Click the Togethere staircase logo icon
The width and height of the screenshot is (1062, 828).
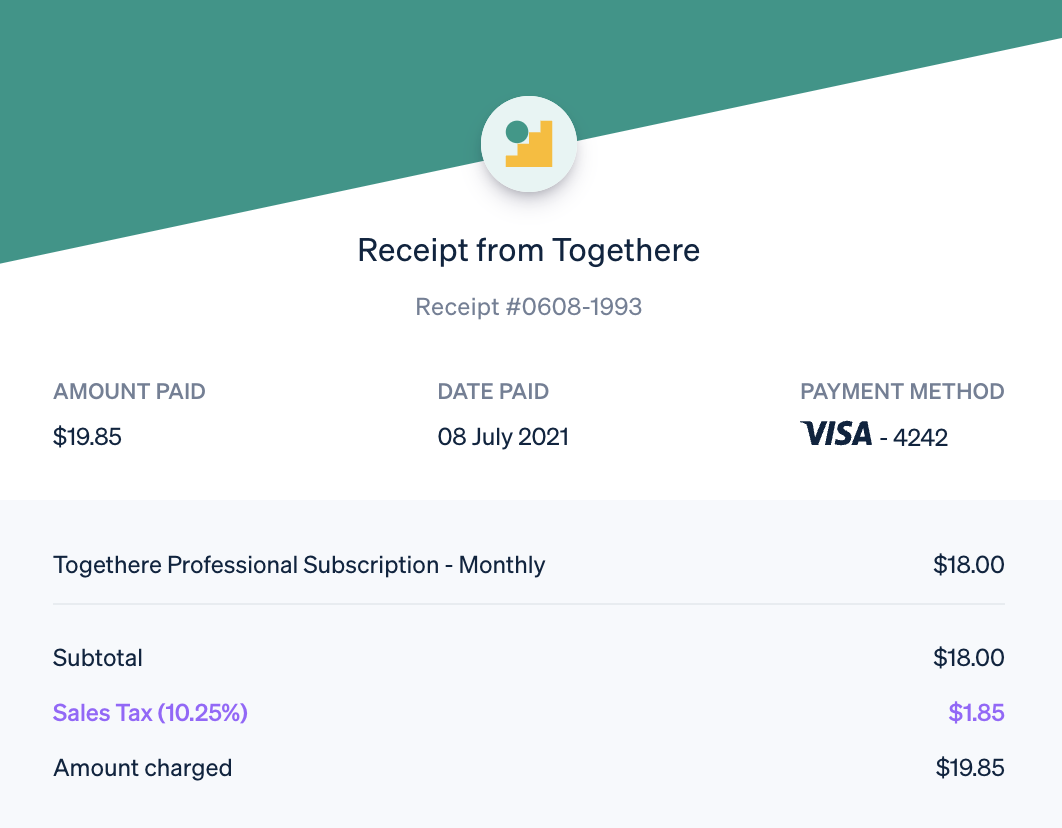coord(529,144)
